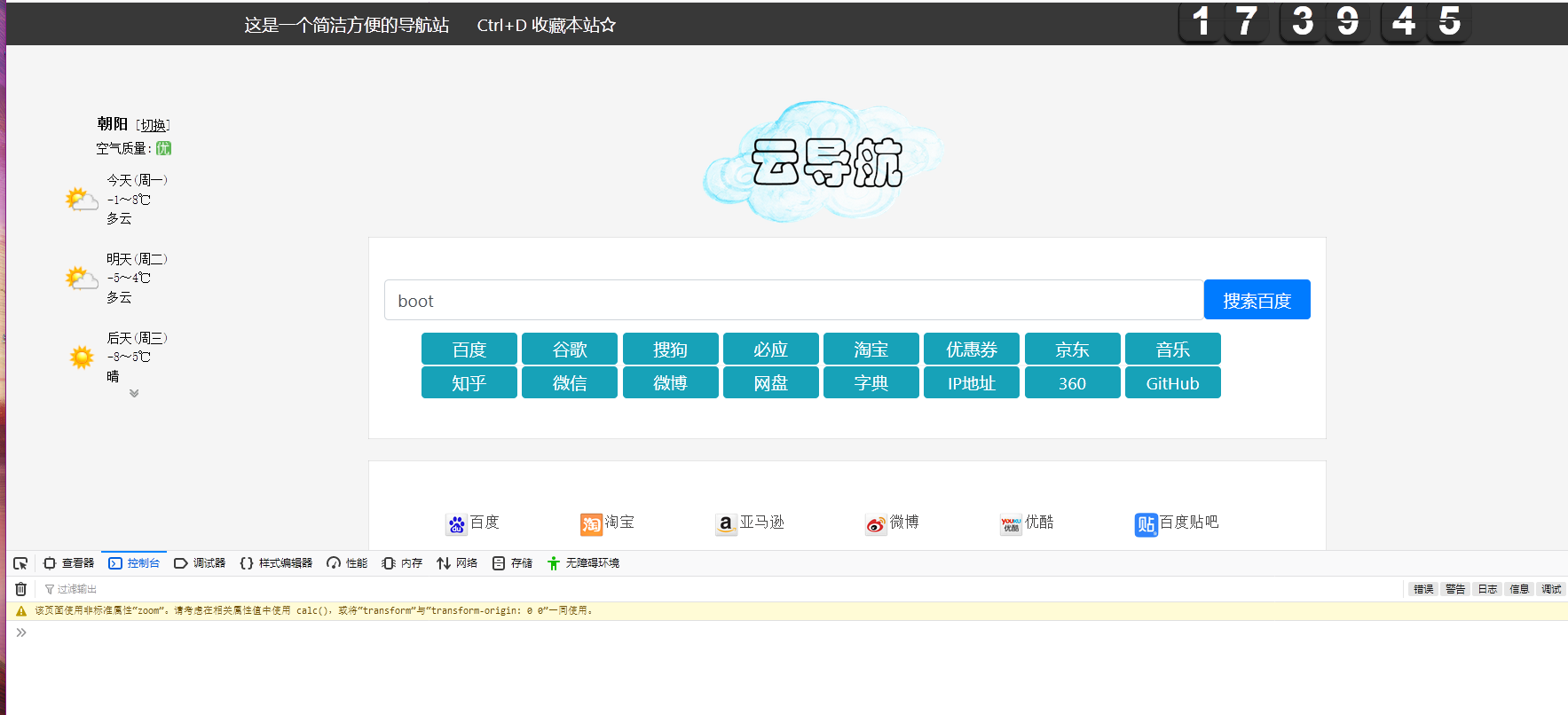Click the Taobao orange site icon
This screenshot has width=1568, height=715.
(591, 524)
